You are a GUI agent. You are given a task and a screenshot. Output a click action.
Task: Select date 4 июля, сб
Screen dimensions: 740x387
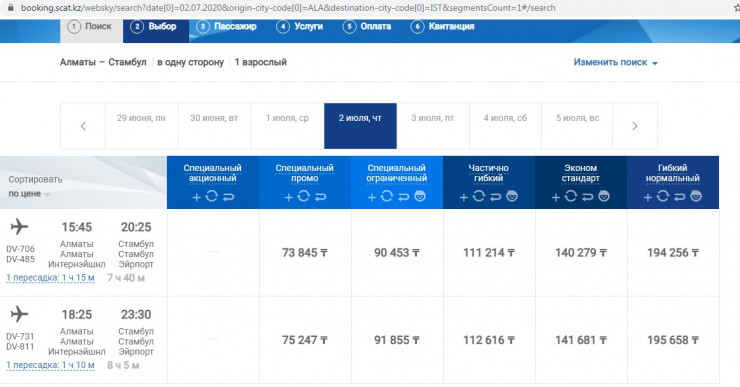pyautogui.click(x=505, y=126)
